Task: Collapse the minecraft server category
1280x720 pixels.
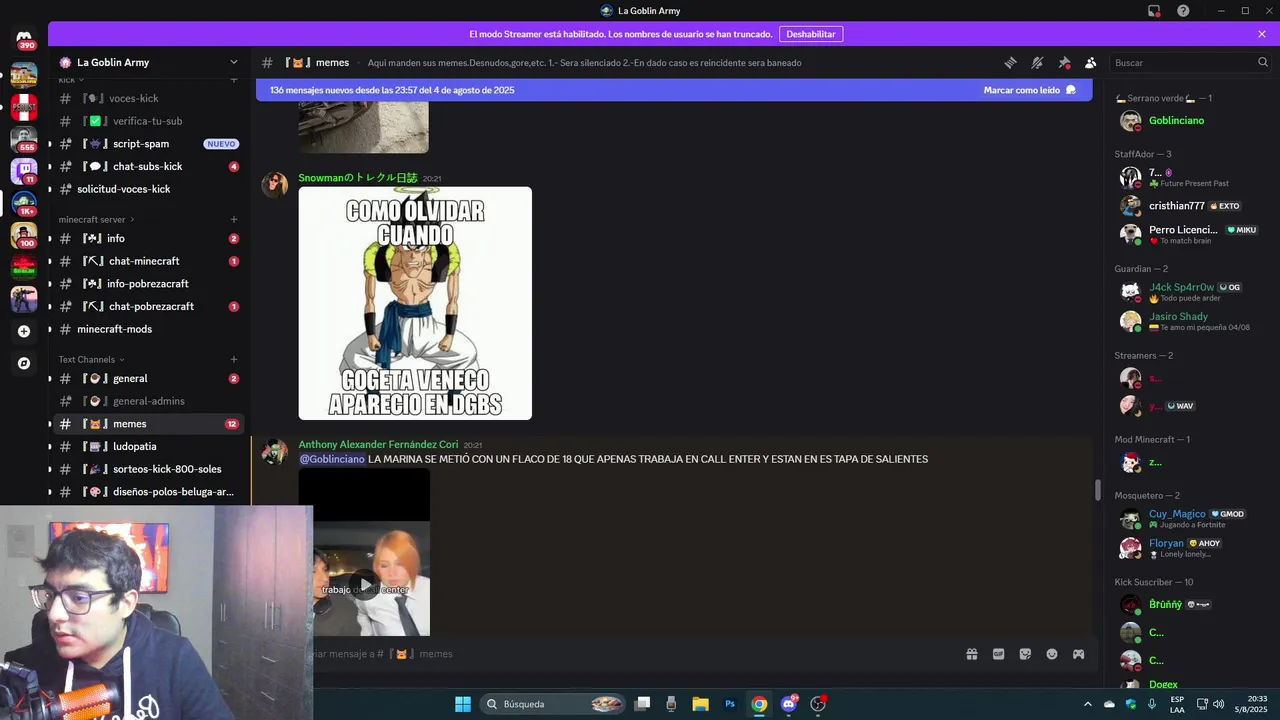Action: pyautogui.click(x=96, y=219)
